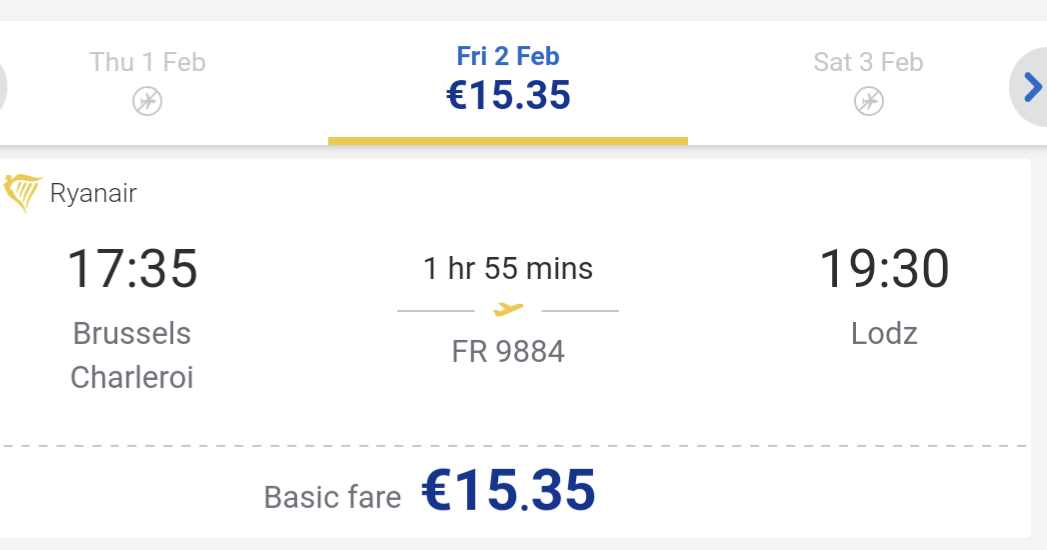Image resolution: width=1047 pixels, height=550 pixels.
Task: Click the no-flight icon under Thu 1 Feb
Action: [147, 101]
